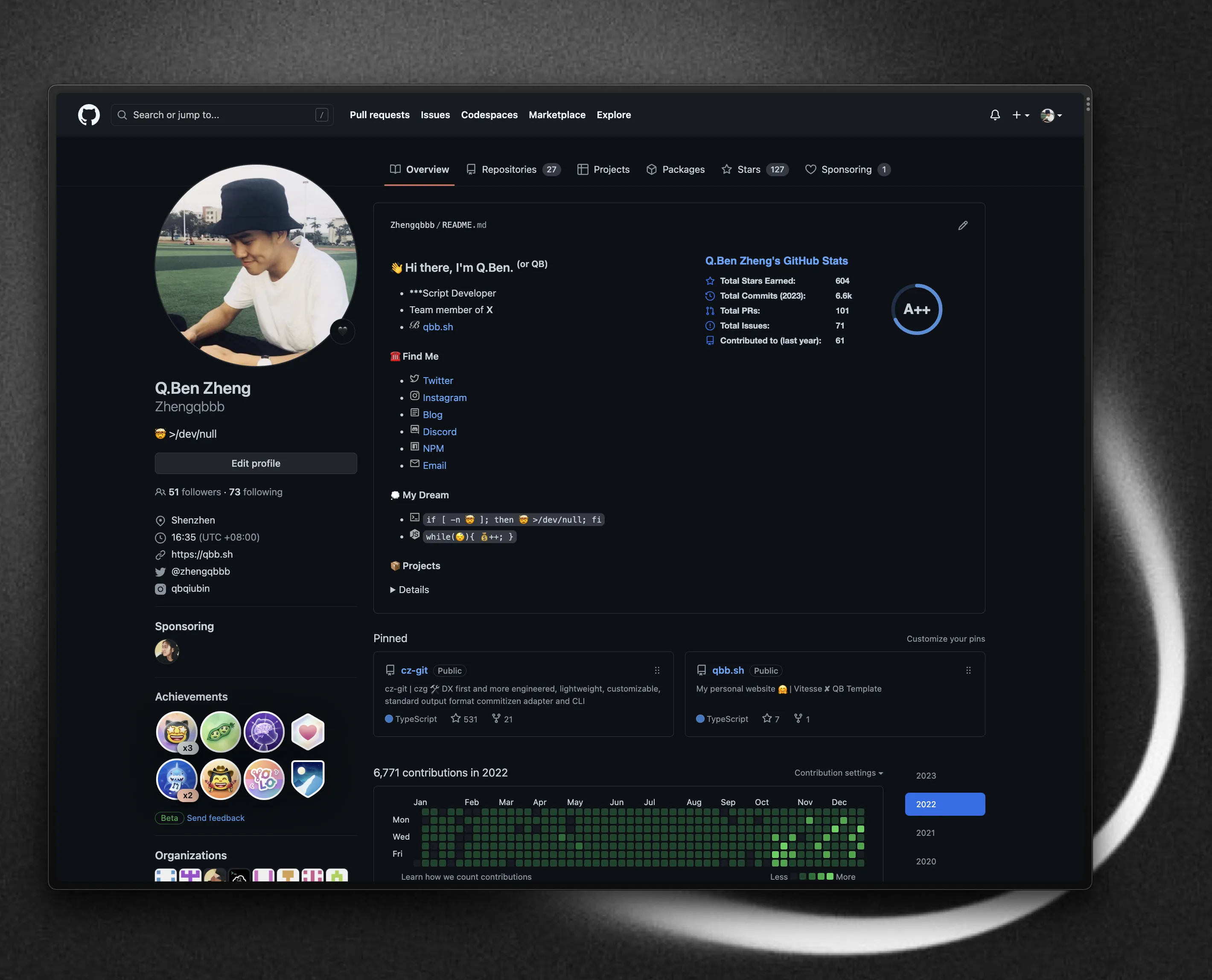Switch to the Projects tab

point(603,169)
